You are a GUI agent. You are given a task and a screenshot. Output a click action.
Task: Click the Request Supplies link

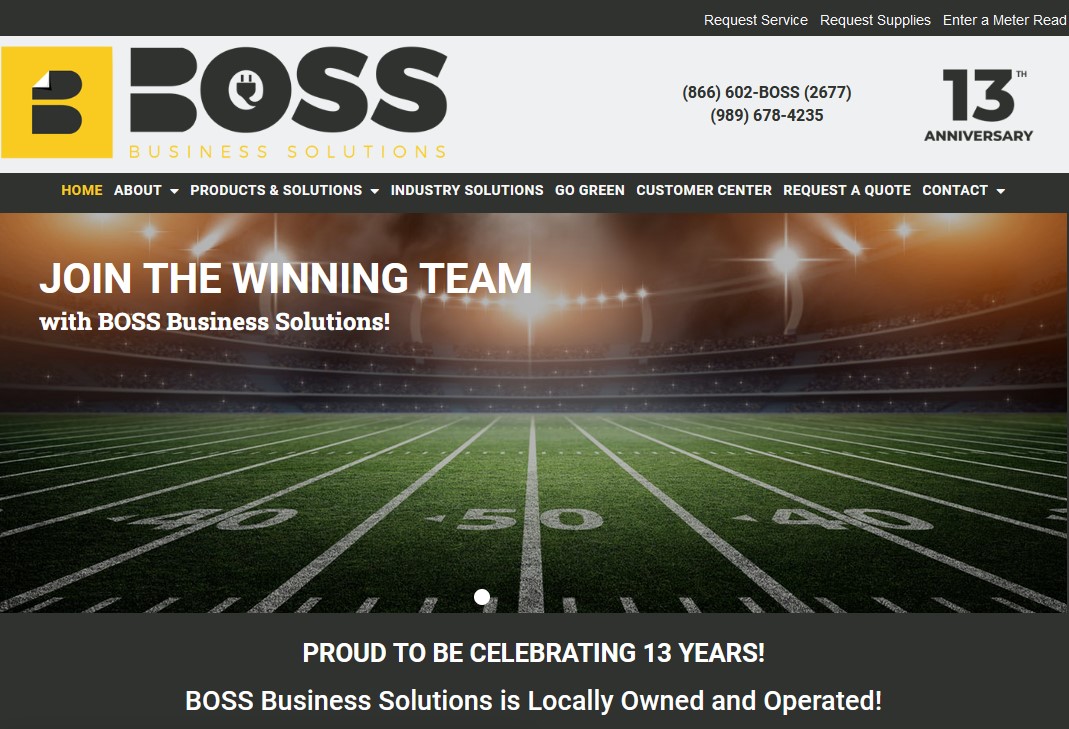tap(875, 20)
